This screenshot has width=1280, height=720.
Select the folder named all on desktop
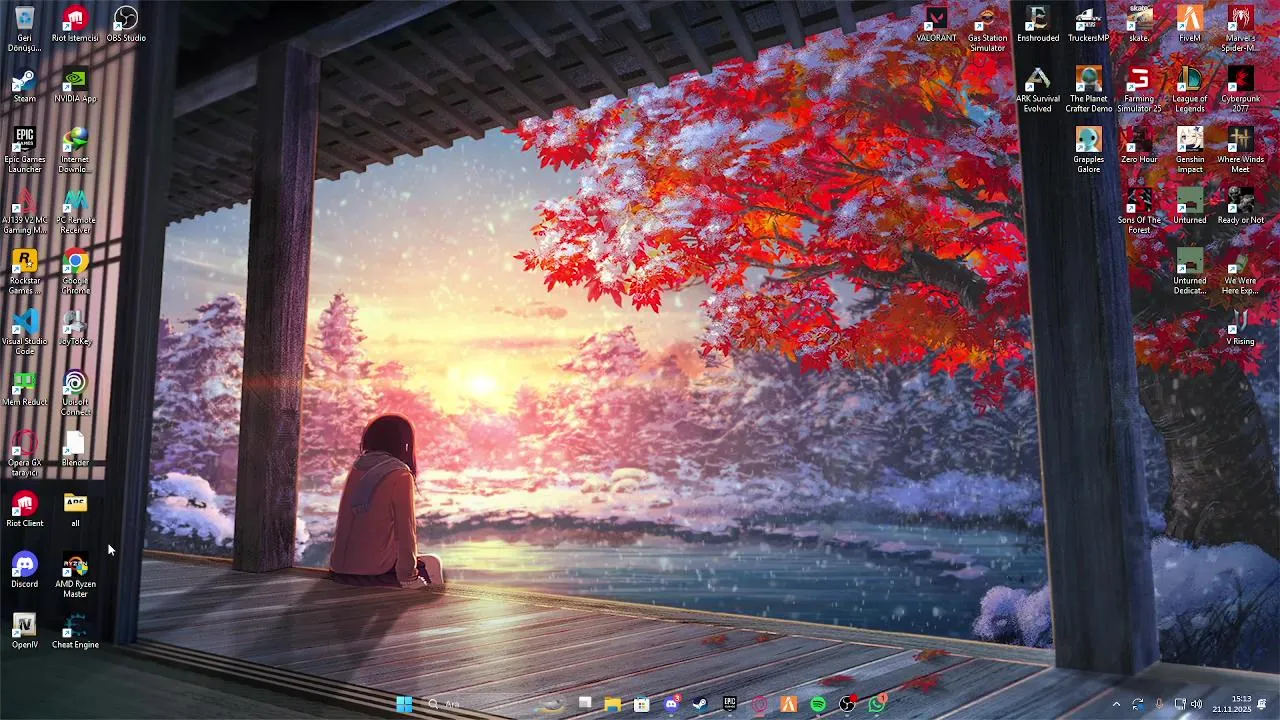75,510
